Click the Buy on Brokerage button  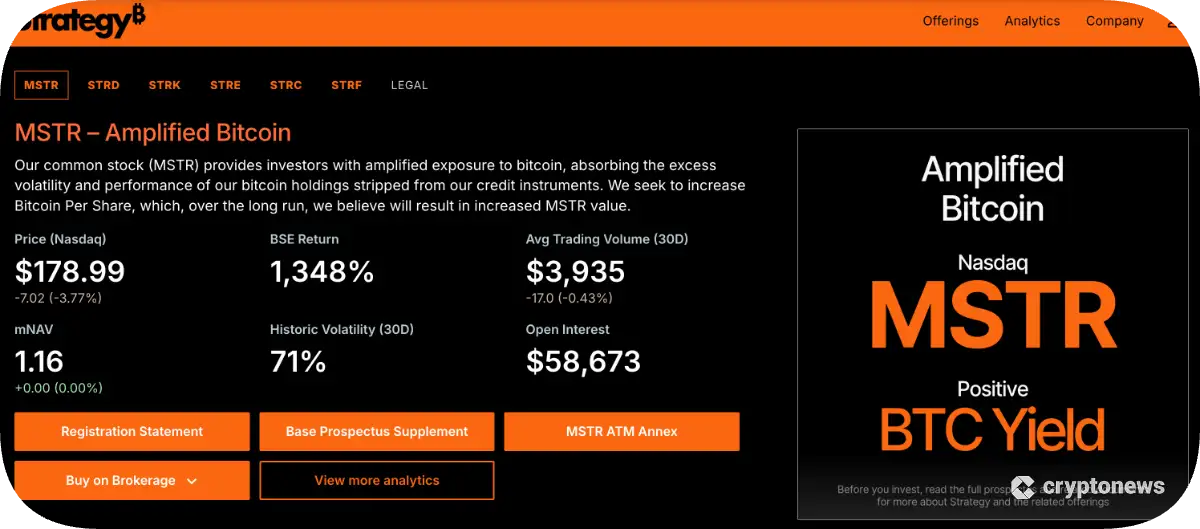coord(120,481)
